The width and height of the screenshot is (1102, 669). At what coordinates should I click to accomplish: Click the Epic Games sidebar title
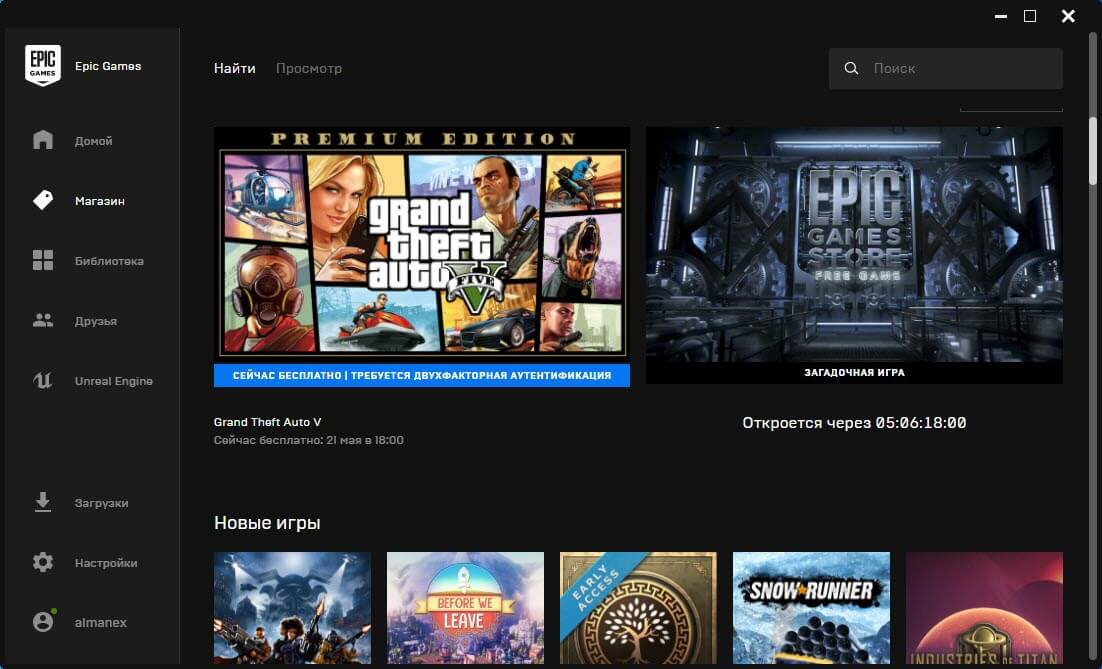tap(108, 66)
